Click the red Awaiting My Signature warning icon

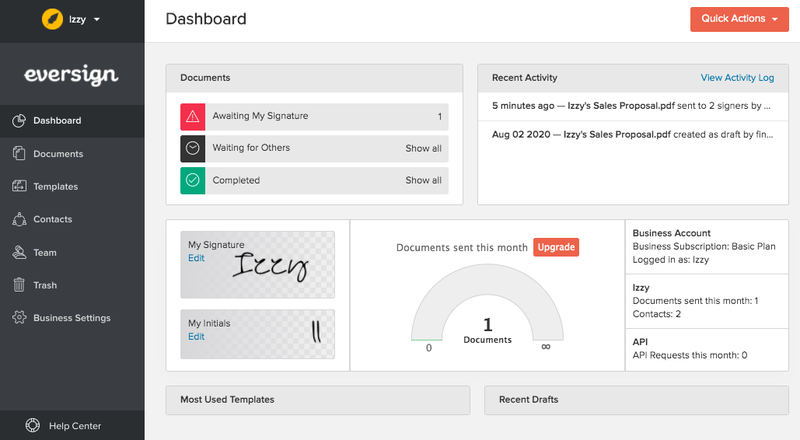pyautogui.click(x=193, y=116)
